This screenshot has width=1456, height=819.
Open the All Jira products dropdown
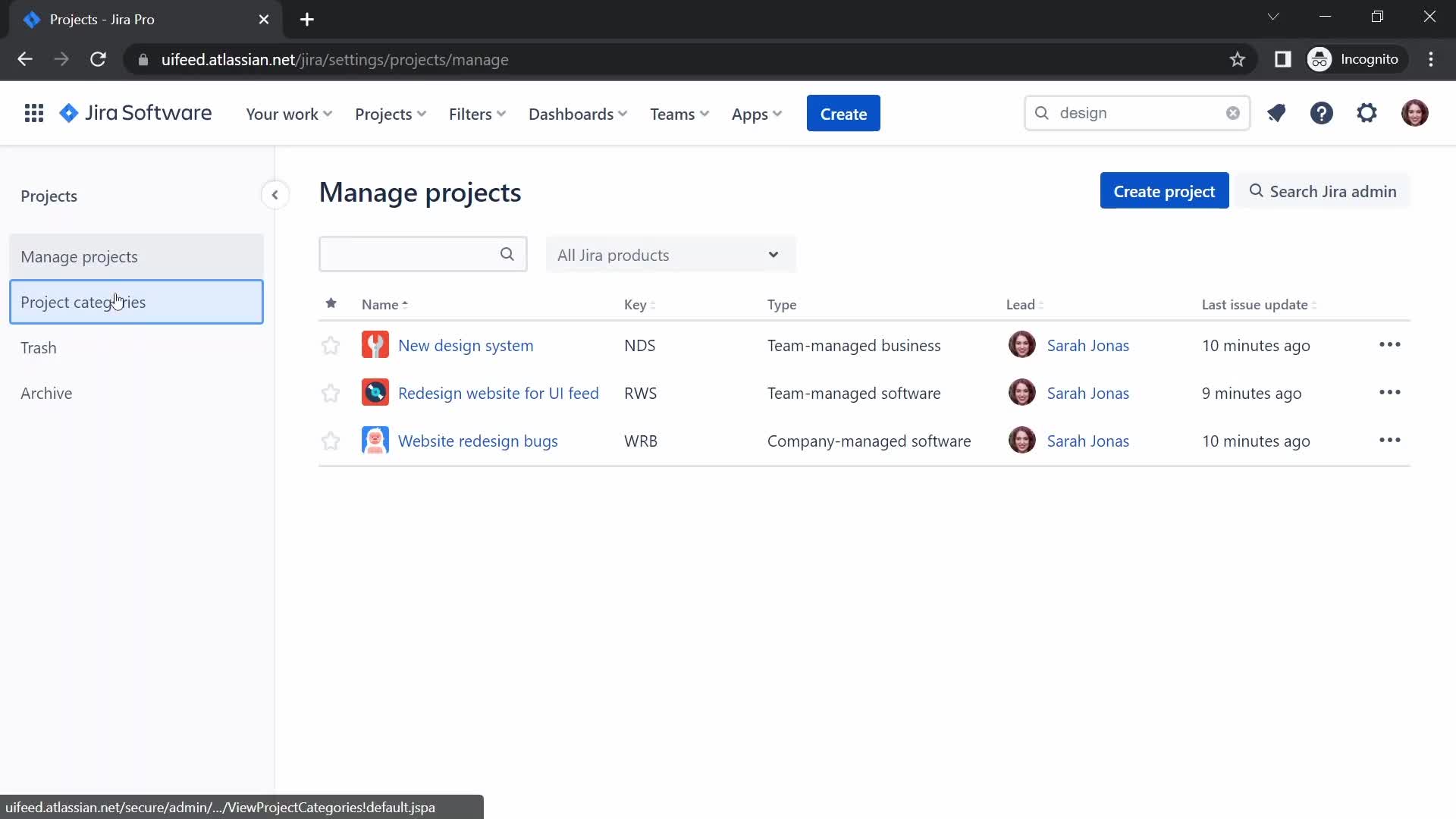tap(670, 255)
